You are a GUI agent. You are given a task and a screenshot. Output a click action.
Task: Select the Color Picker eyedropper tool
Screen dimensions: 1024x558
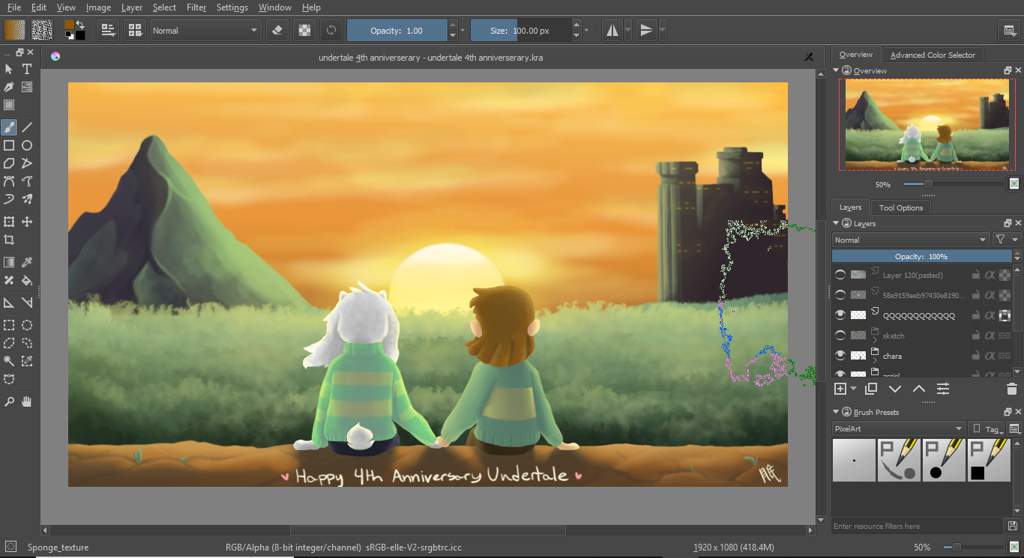tap(27, 263)
